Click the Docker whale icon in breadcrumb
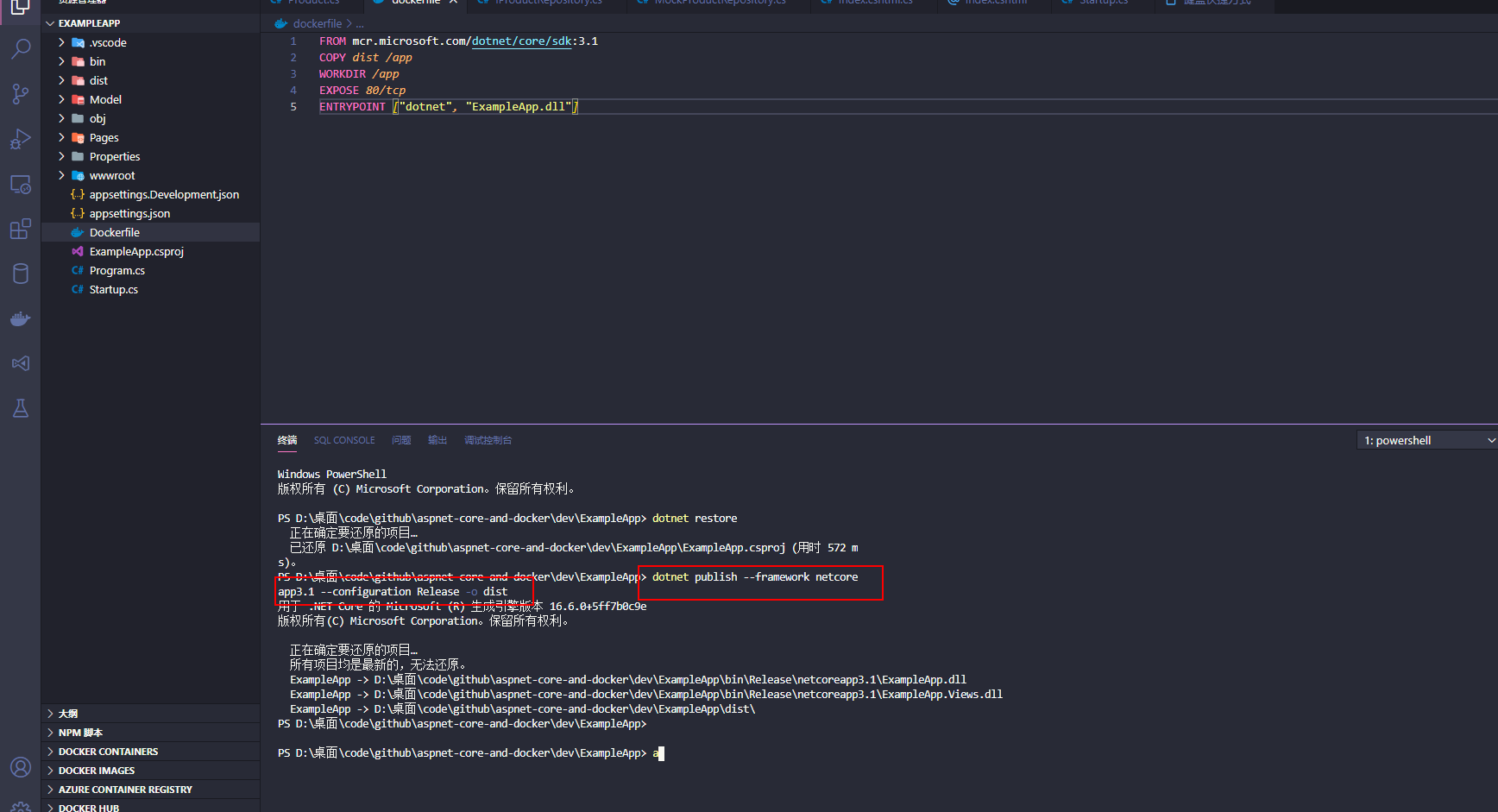Screen dimensions: 1498x812 (280, 23)
